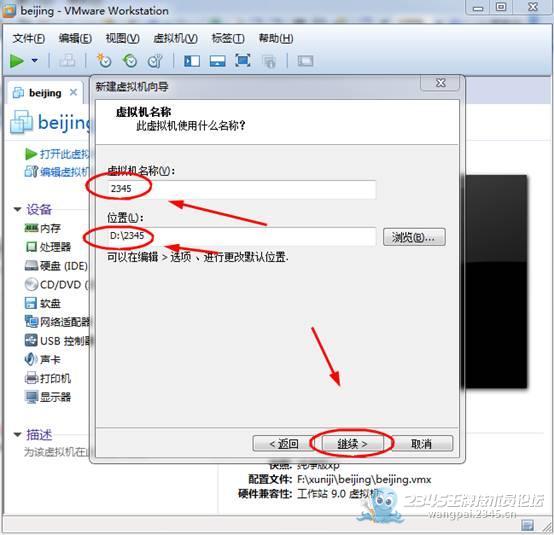Click the full screen mode icon
This screenshot has width=554, height=535.
[x=243, y=61]
